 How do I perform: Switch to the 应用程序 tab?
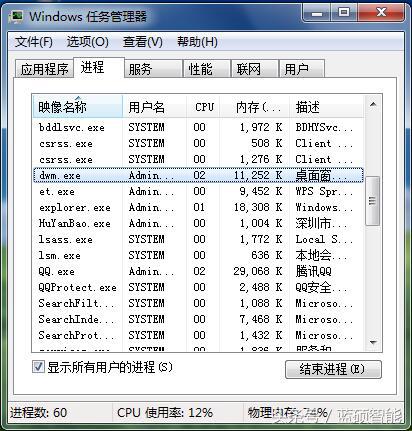[x=44, y=69]
